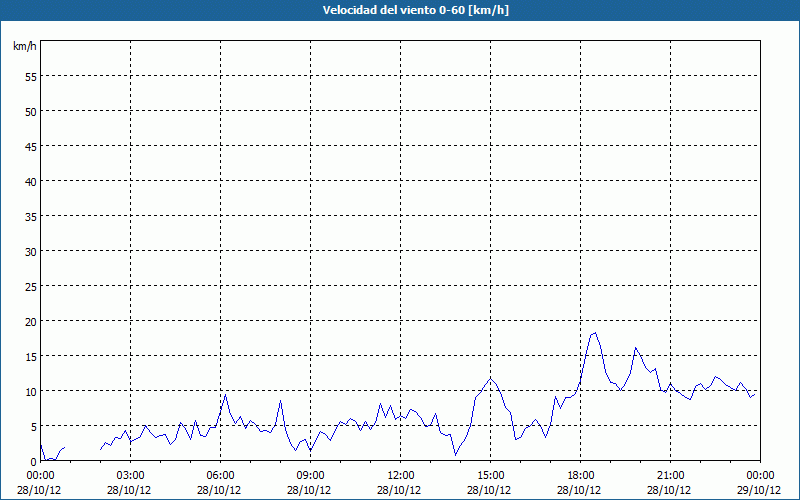Click the 40 value on the vertical axis
The width and height of the screenshot is (800, 500).
tap(31, 182)
